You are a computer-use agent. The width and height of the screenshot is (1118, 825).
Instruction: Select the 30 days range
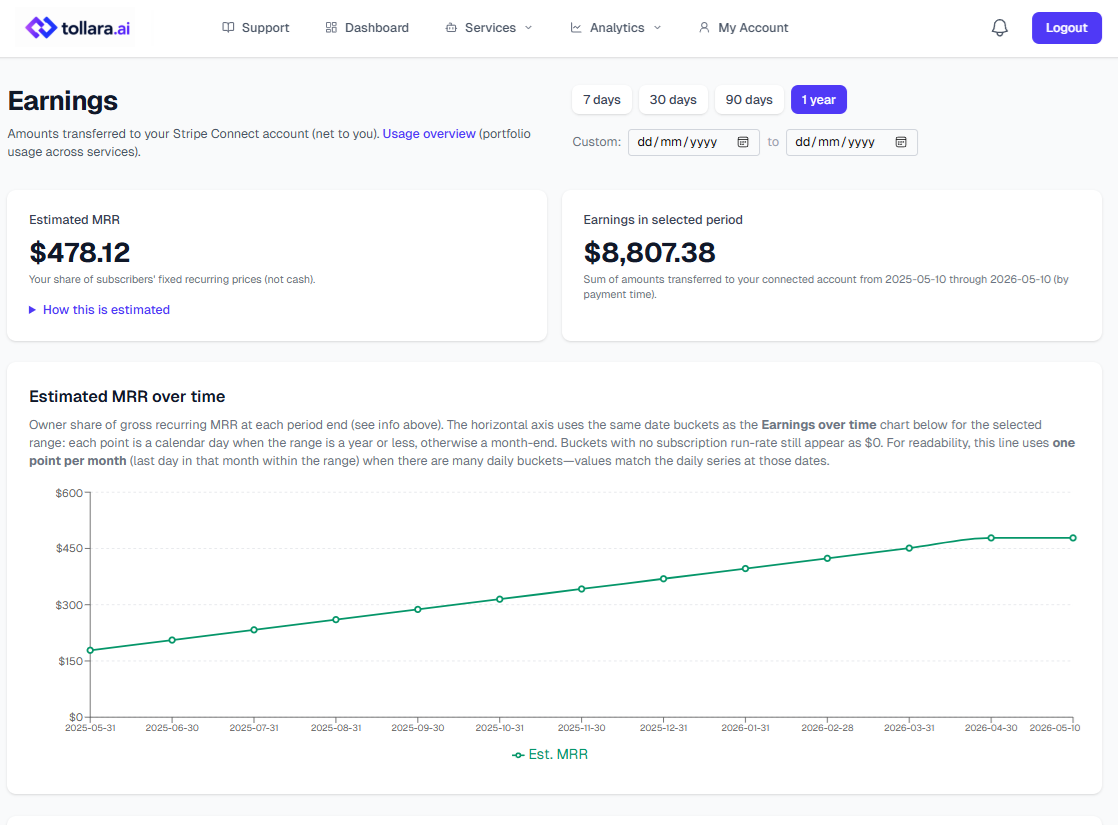(x=673, y=100)
